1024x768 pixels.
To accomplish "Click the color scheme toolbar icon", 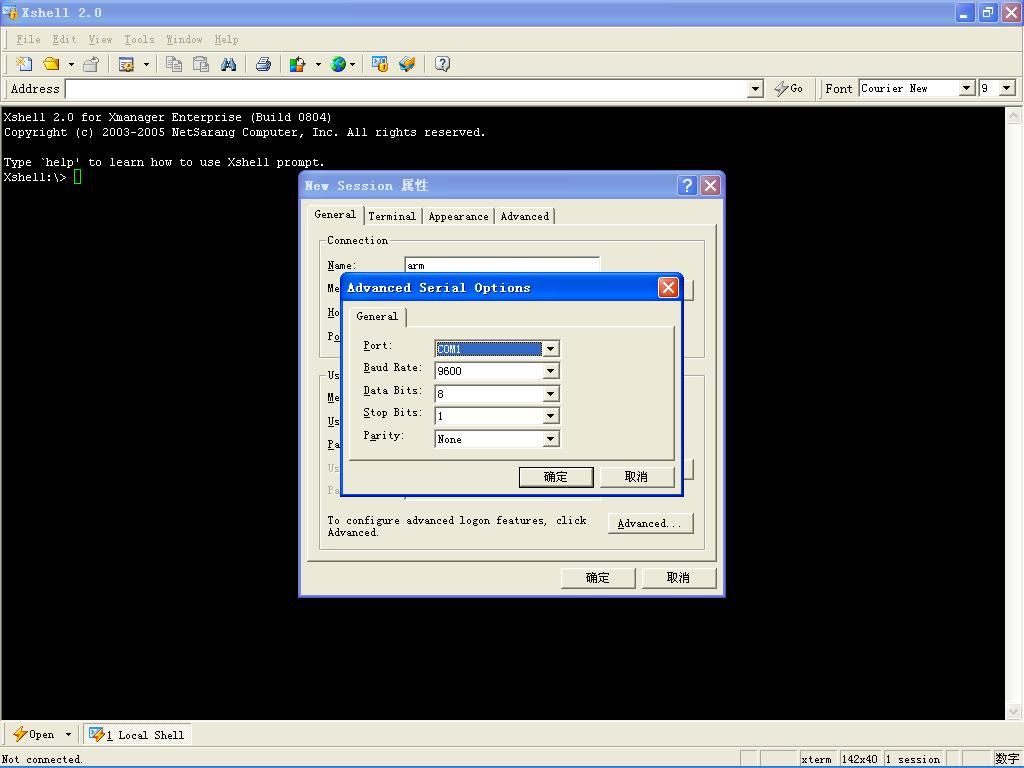I will [x=297, y=64].
